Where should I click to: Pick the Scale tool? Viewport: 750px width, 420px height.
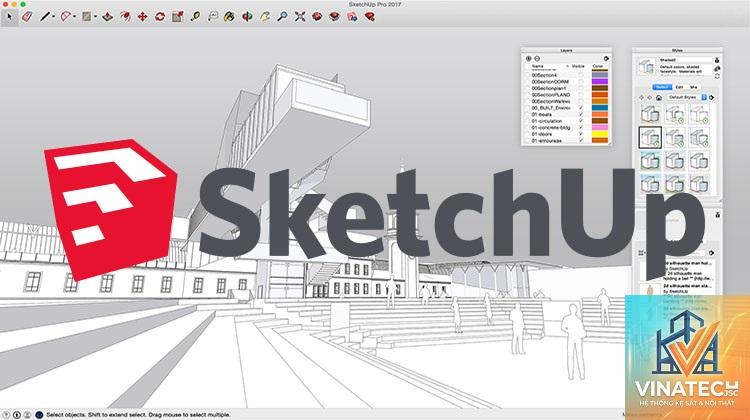tap(177, 17)
